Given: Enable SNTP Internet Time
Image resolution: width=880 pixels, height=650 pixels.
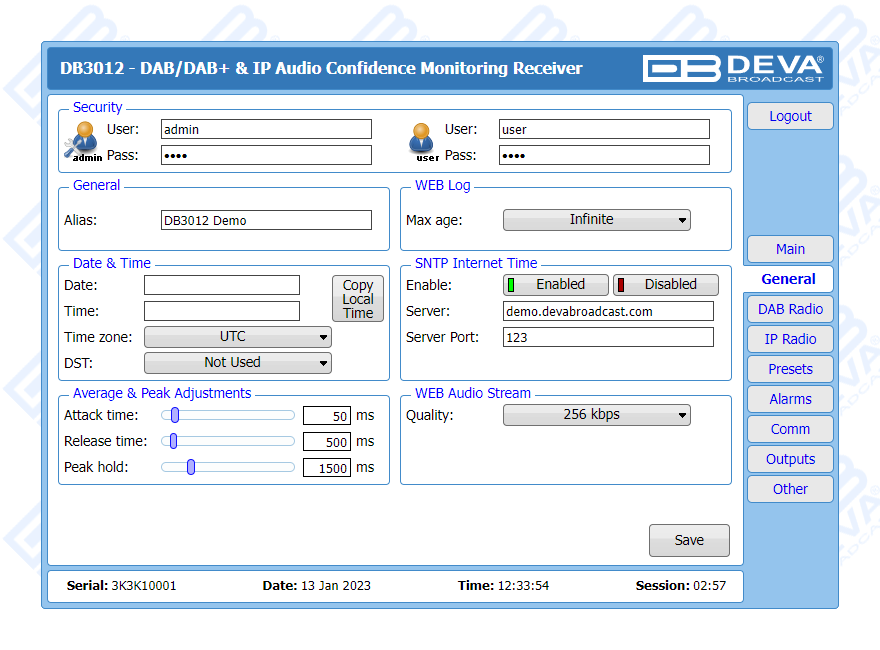Looking at the screenshot, I should pos(558,285).
